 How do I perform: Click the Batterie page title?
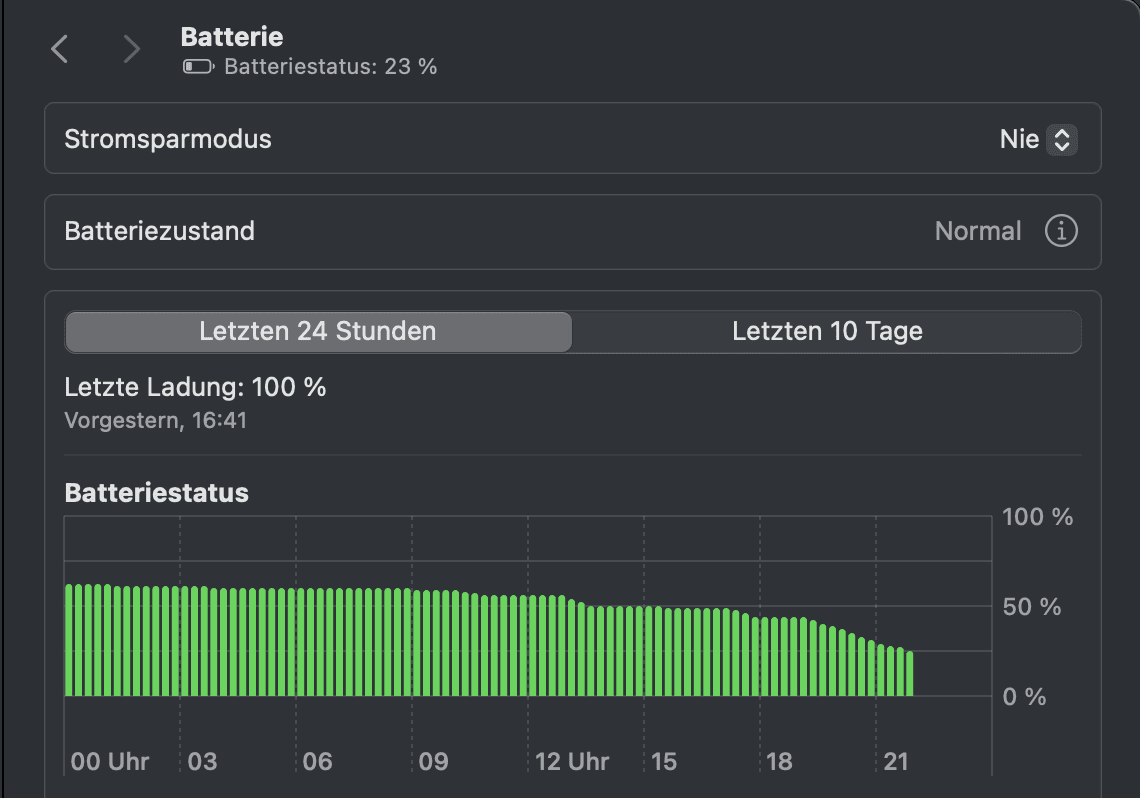coord(232,37)
